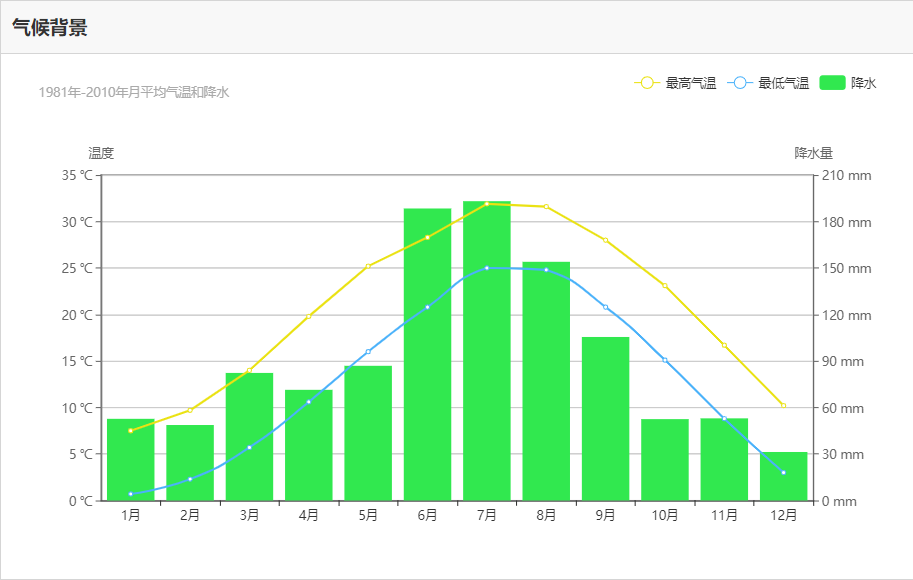The image size is (913, 580).
Task: Select the yellow 最高气温 point at 4月
Action: pos(308,317)
